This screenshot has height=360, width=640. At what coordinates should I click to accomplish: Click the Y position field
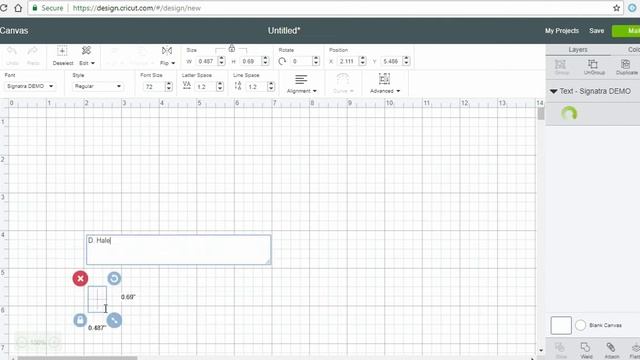(391, 61)
